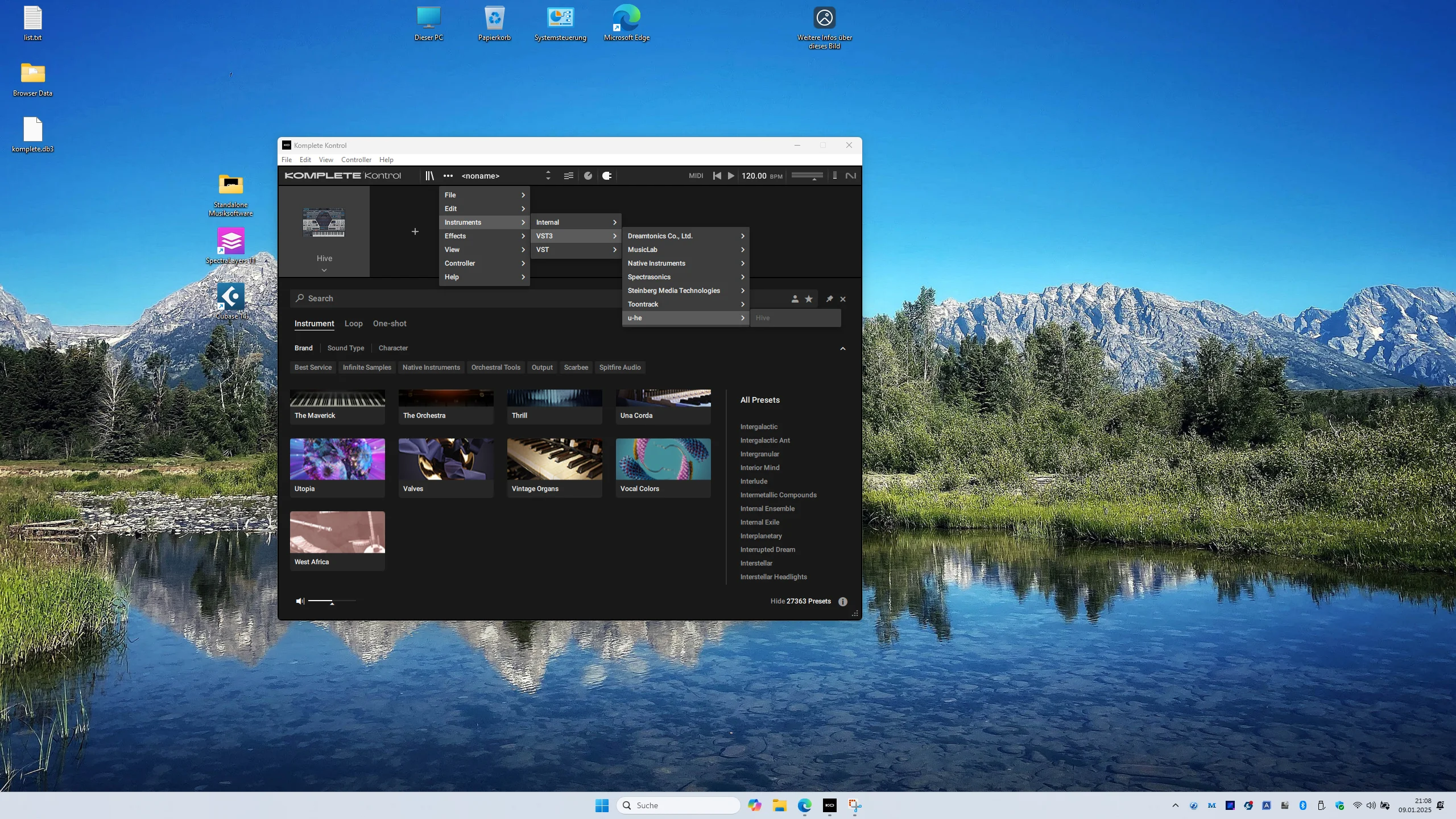Start playback with the play button
This screenshot has width=1456, height=819.
click(x=731, y=176)
